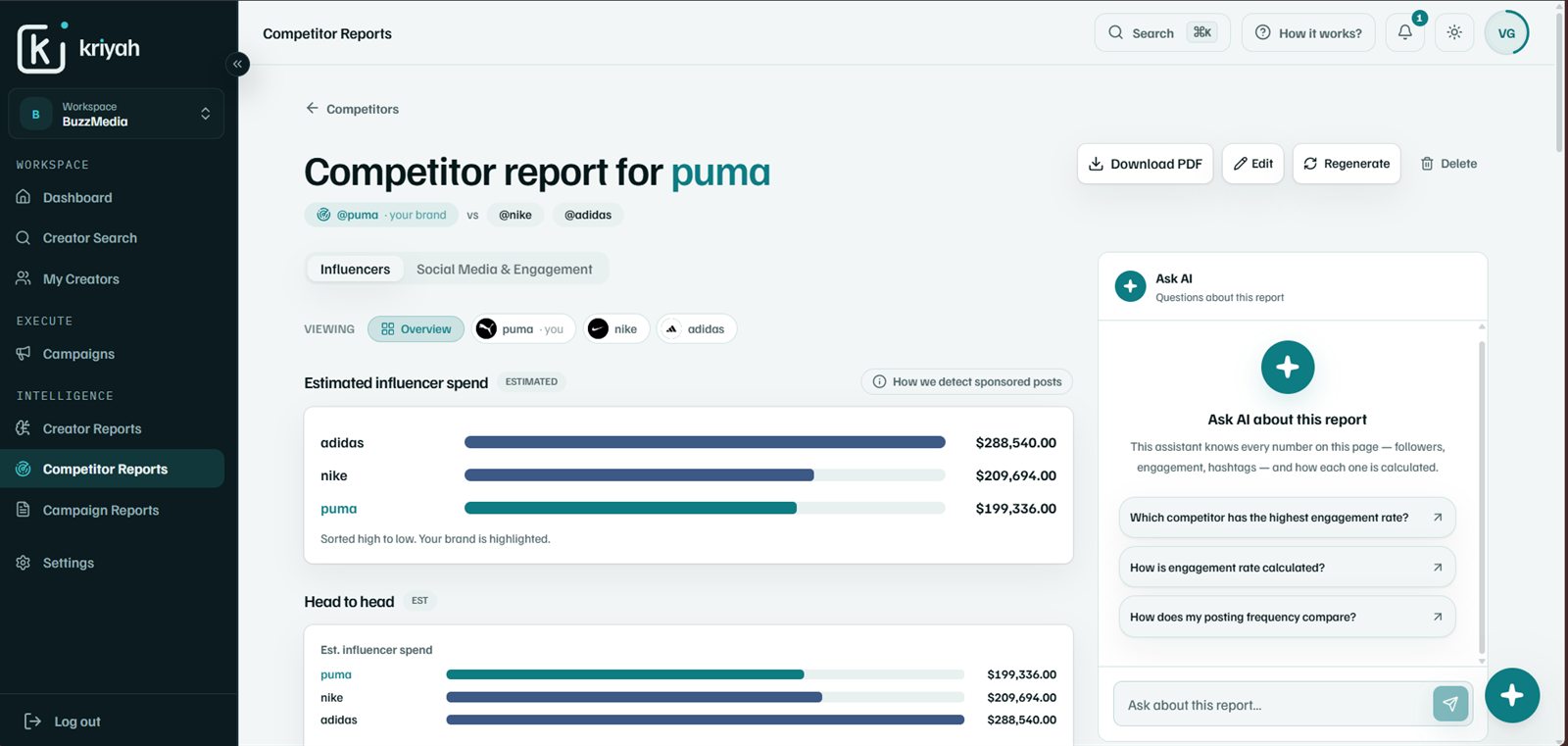Viewport: 1568px width, 746px height.
Task: Select Competitor Reports in the sidebar
Action: coord(113,469)
